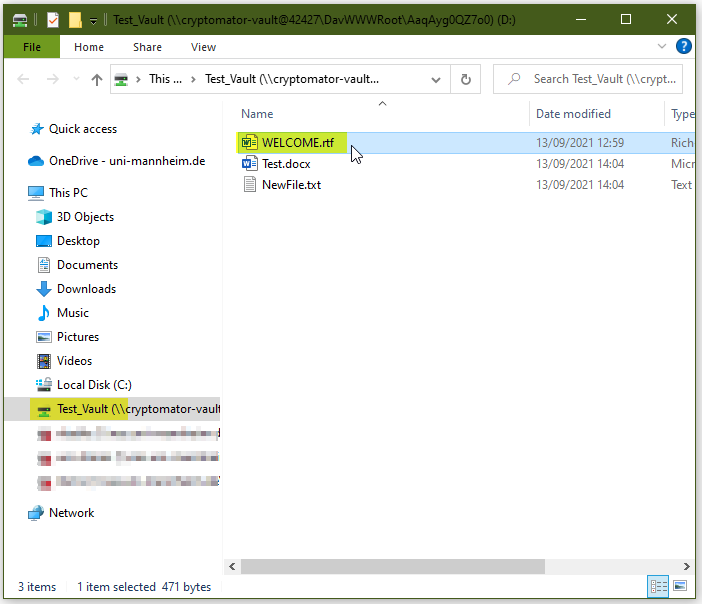Click the Properties quick access checkmark icon
Image resolution: width=702 pixels, height=604 pixels.
(x=53, y=20)
